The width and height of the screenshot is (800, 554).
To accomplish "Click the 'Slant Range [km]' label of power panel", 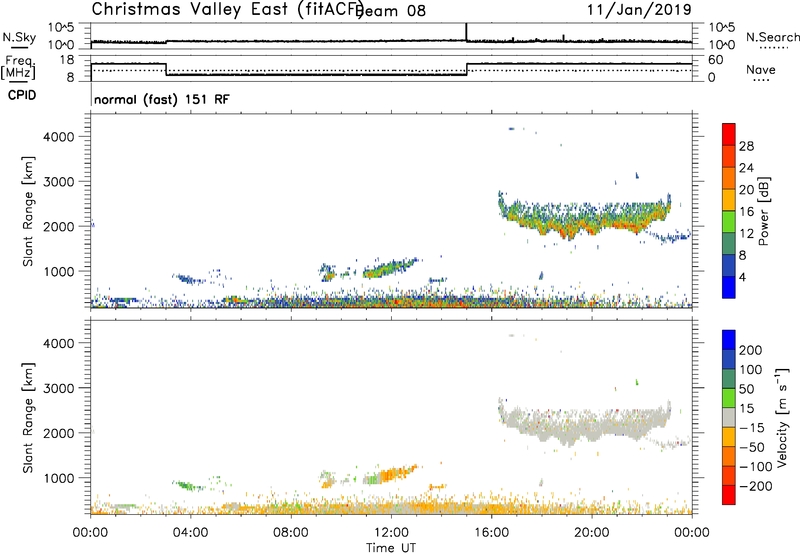I will point(28,211).
